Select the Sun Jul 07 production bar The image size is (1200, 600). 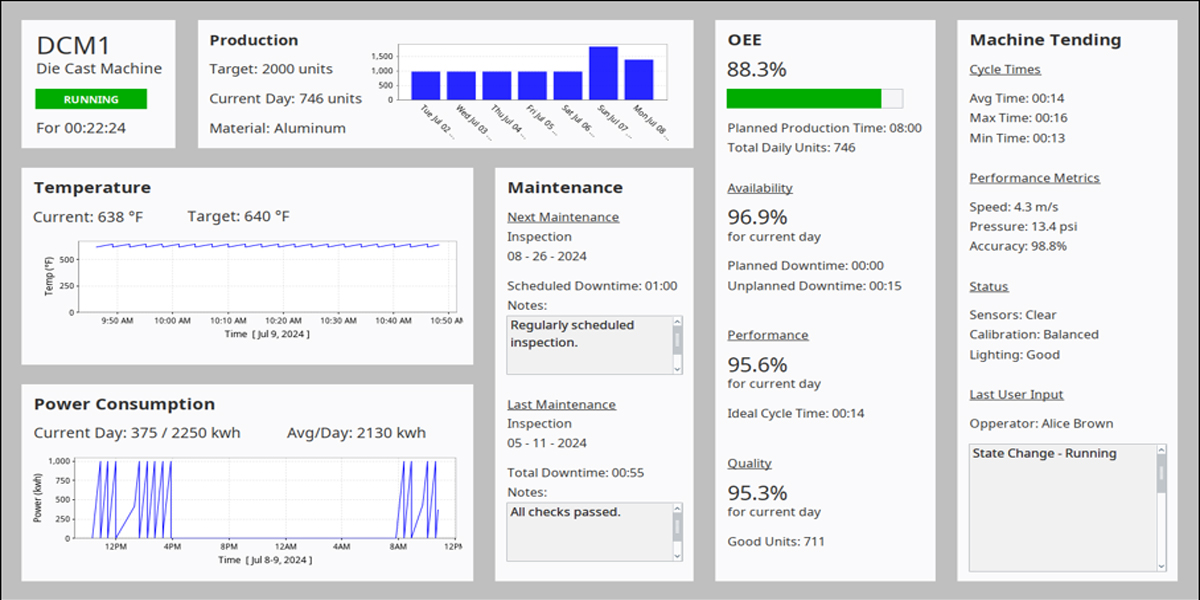click(x=603, y=73)
